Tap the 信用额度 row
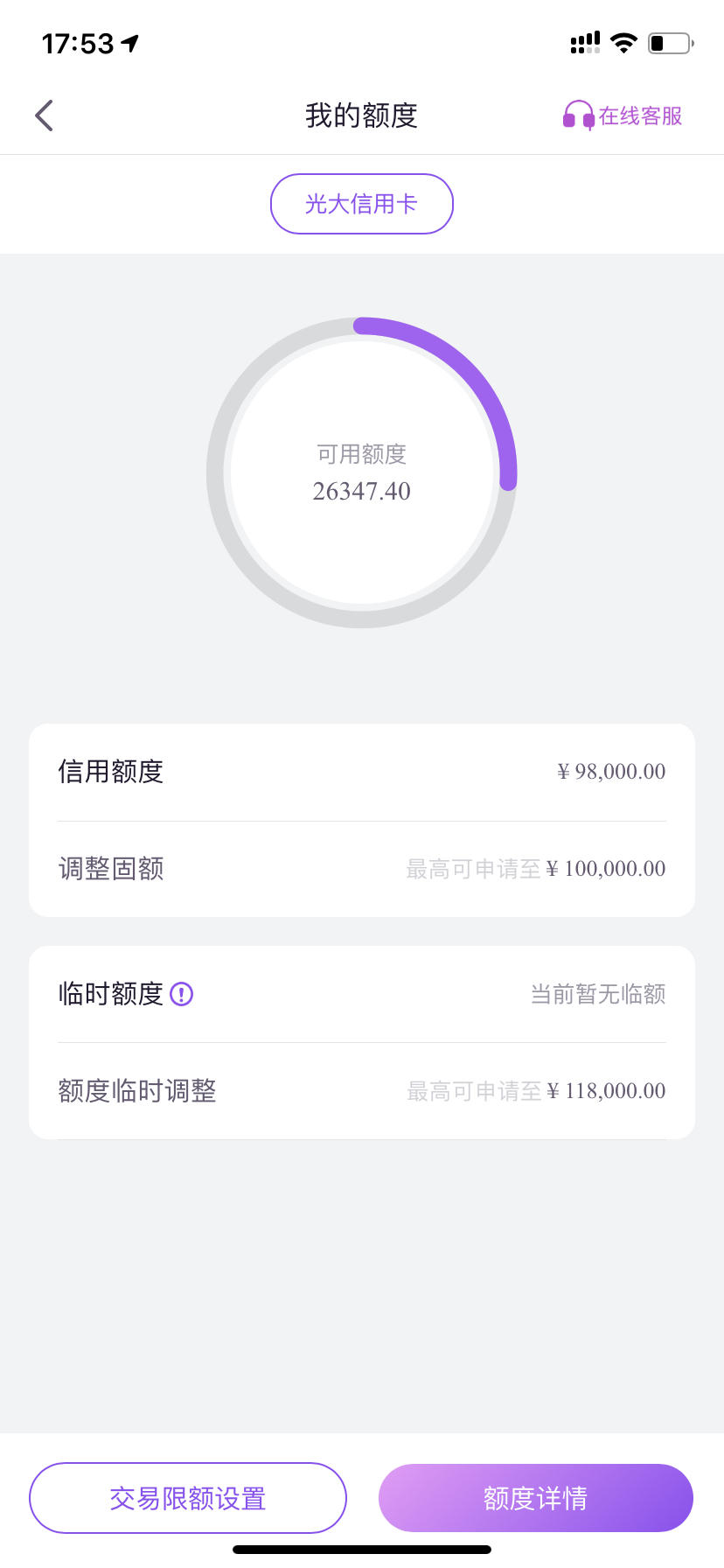This screenshot has width=724, height=1568. [362, 772]
